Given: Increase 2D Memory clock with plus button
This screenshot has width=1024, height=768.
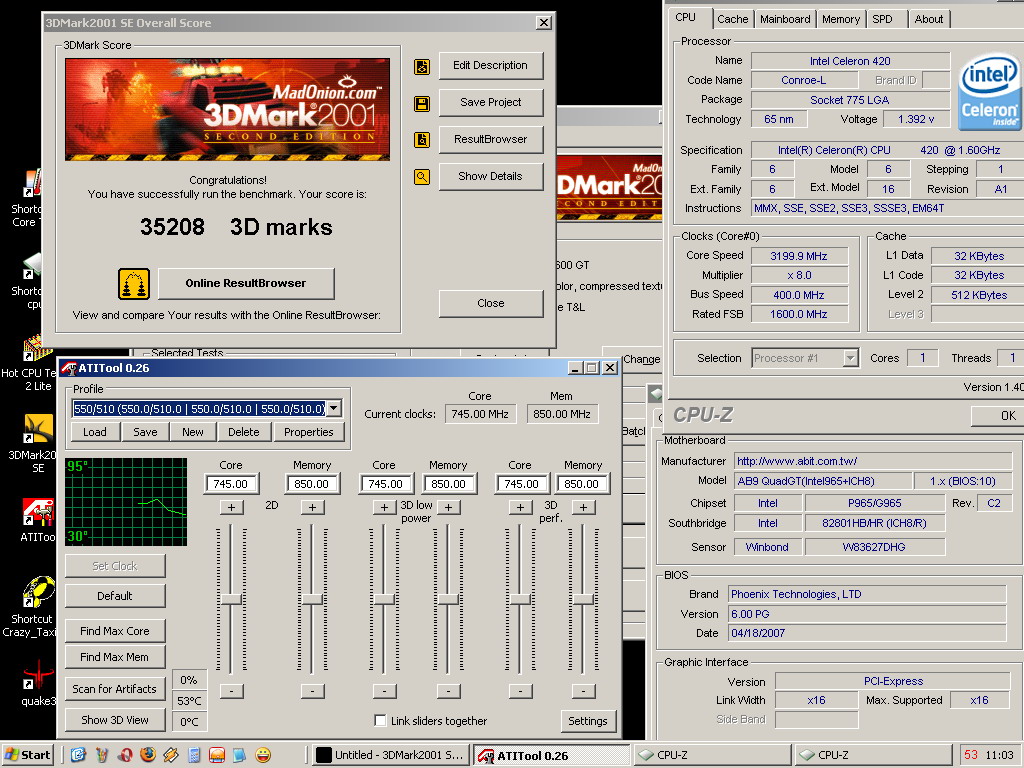Looking at the screenshot, I should pos(312,507).
